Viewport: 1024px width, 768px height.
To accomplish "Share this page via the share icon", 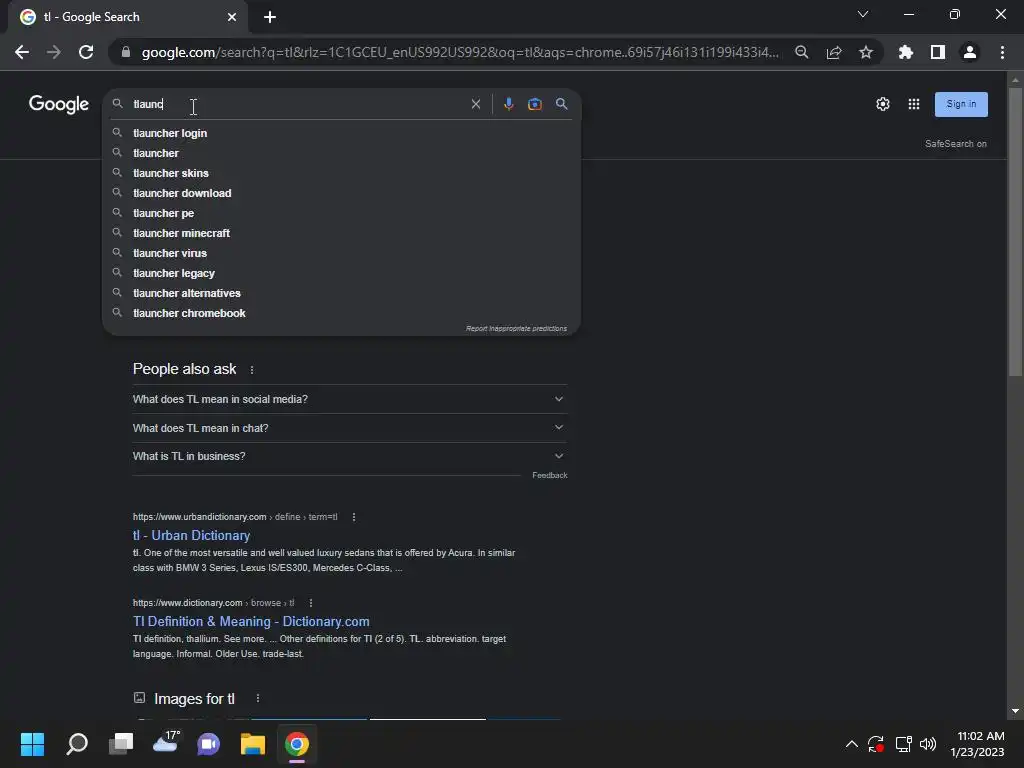I will click(x=834, y=52).
